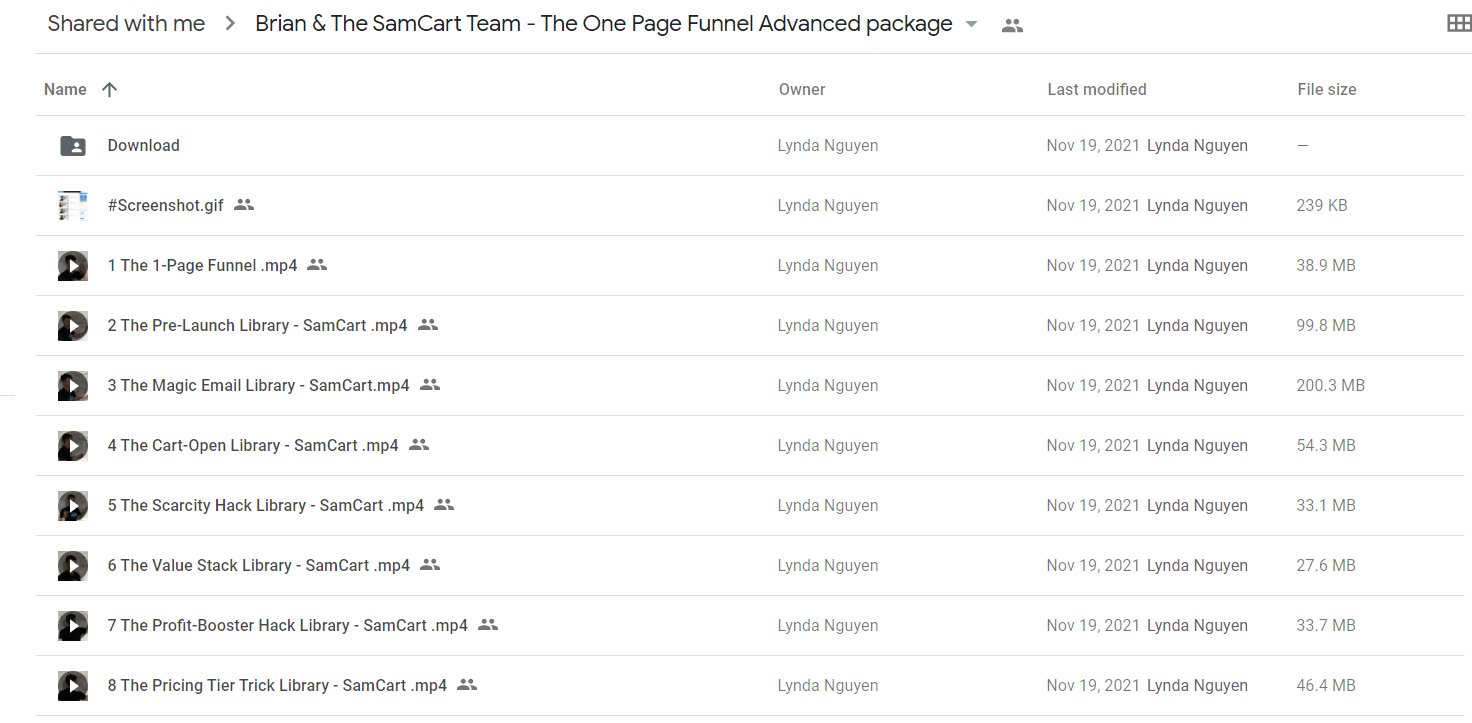Viewport: 1472px width, 723px height.
Task: Click video icon for 4 The Cart-Open Library
Action: 73,446
